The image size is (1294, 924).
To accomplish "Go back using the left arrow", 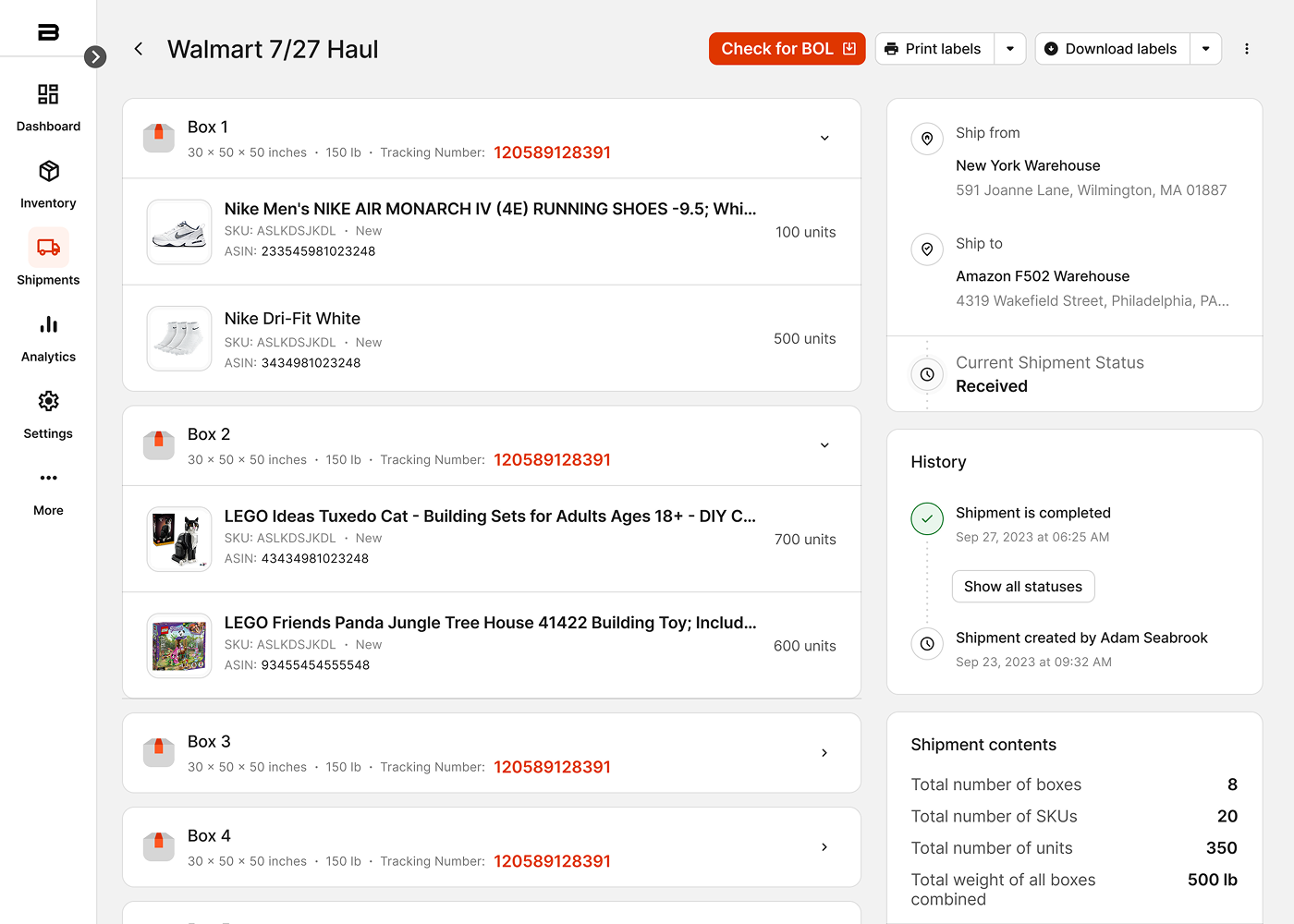I will 139,49.
